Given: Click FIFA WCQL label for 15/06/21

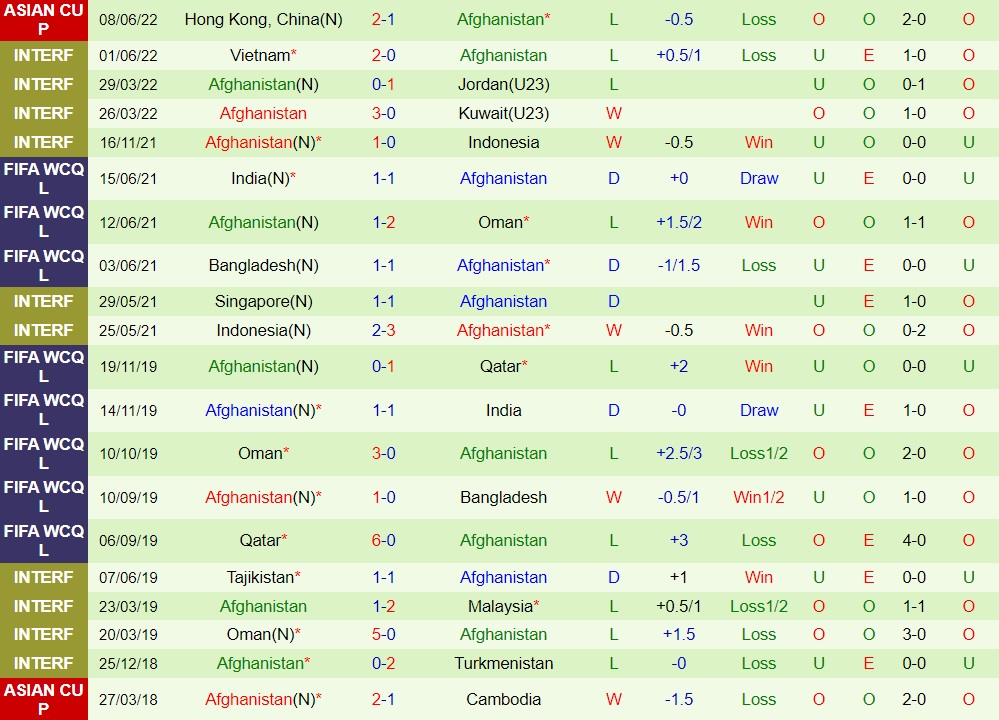Looking at the screenshot, I should coord(43,178).
